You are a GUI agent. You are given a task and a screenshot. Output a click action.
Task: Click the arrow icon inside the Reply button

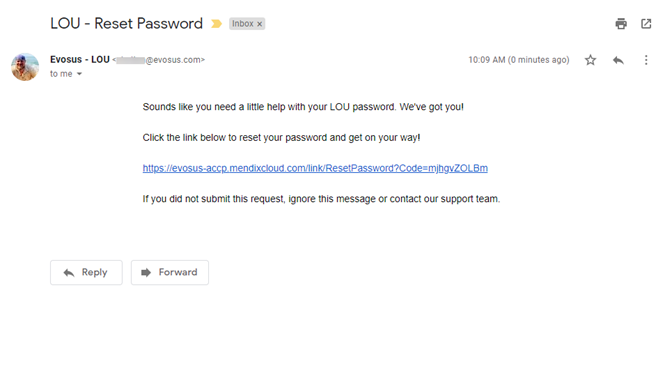coord(69,273)
